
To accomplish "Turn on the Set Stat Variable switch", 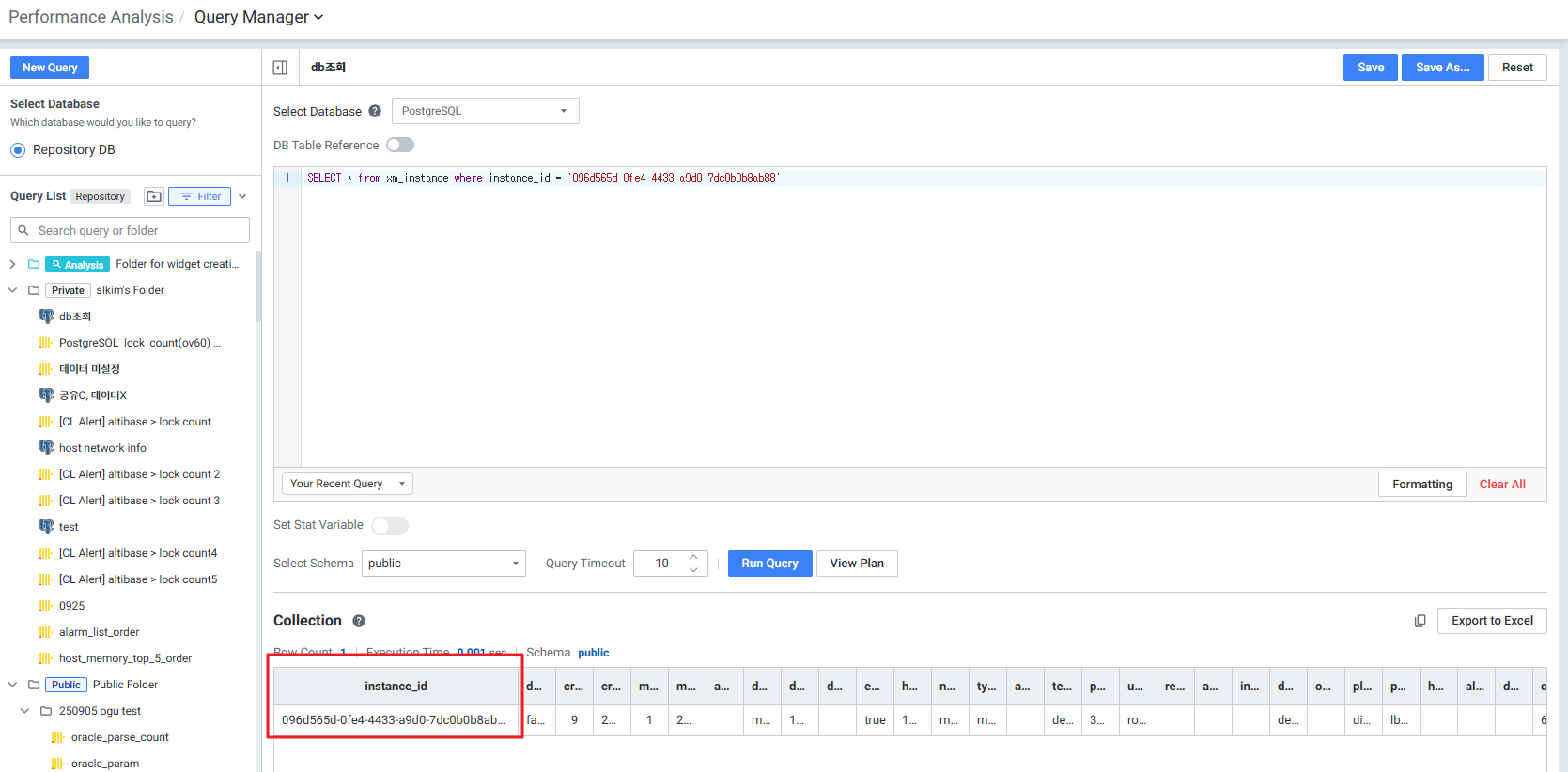I will click(x=389, y=526).
